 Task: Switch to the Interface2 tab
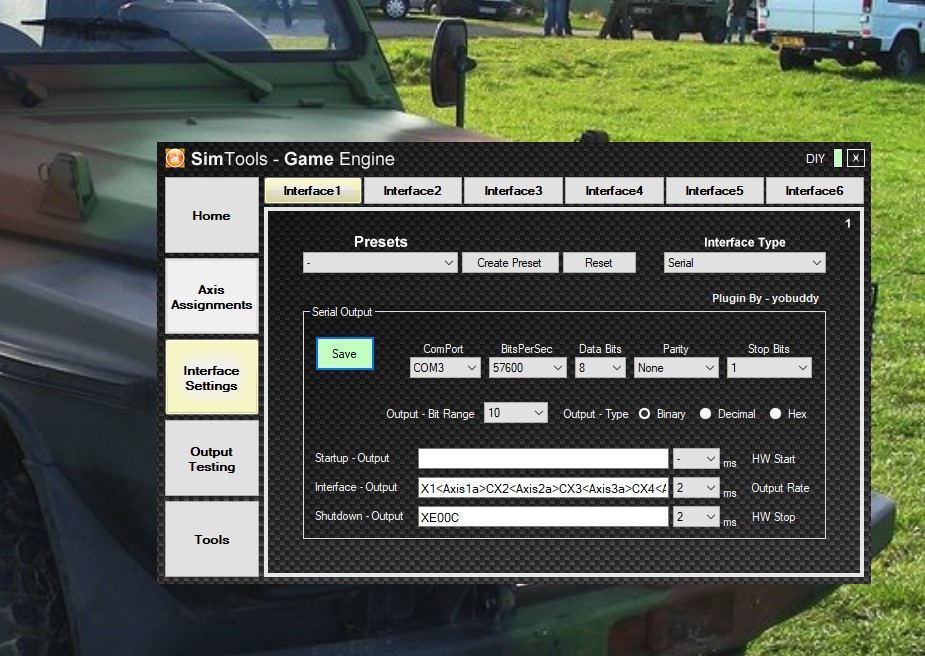(x=412, y=191)
